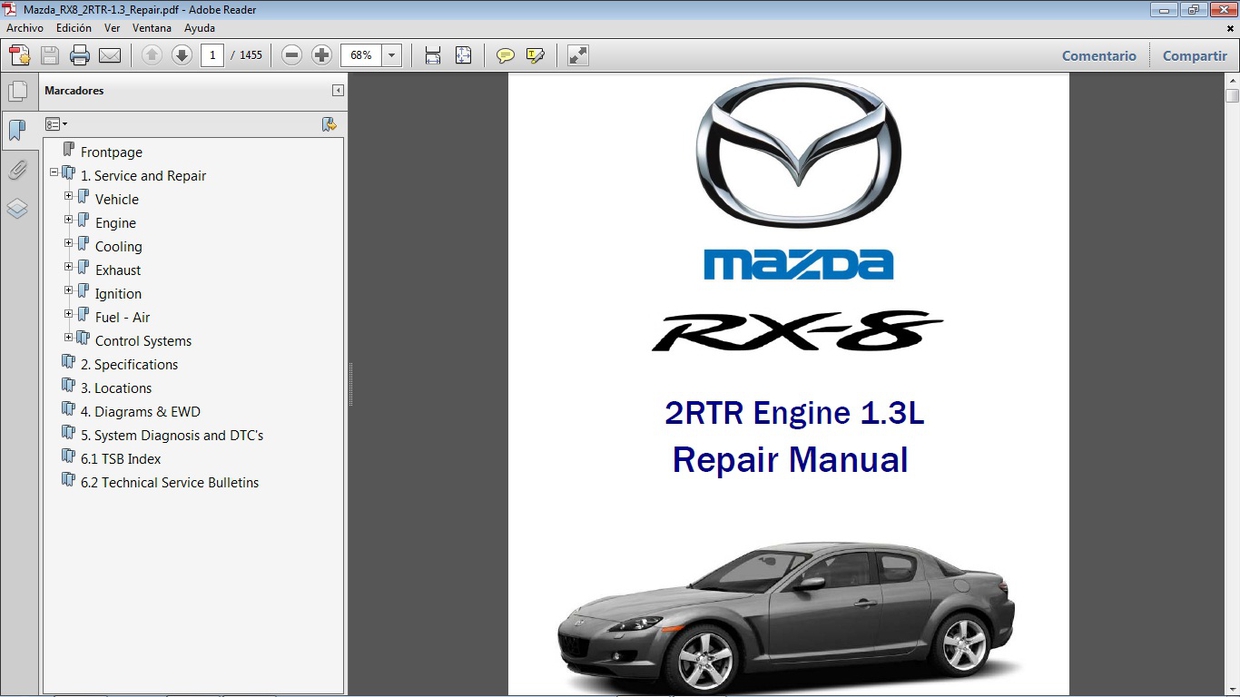Open the Edición menu

[x=73, y=28]
